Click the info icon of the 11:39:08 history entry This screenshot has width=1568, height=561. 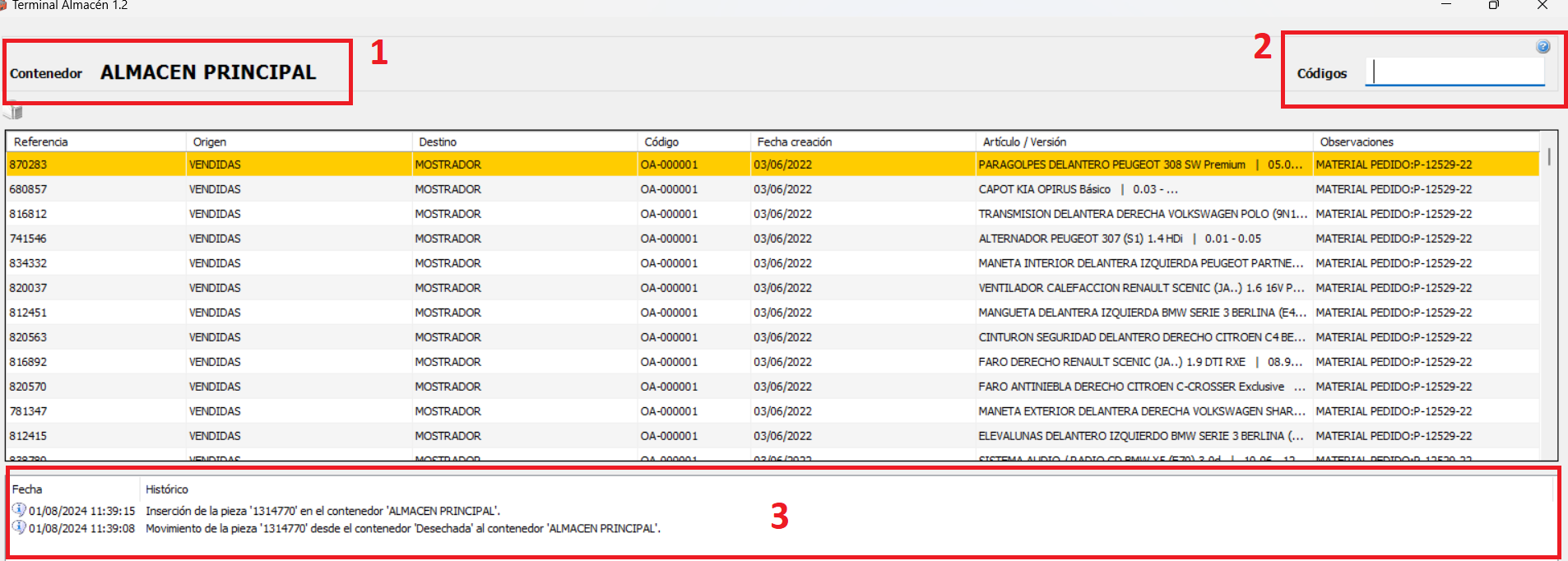click(x=19, y=527)
